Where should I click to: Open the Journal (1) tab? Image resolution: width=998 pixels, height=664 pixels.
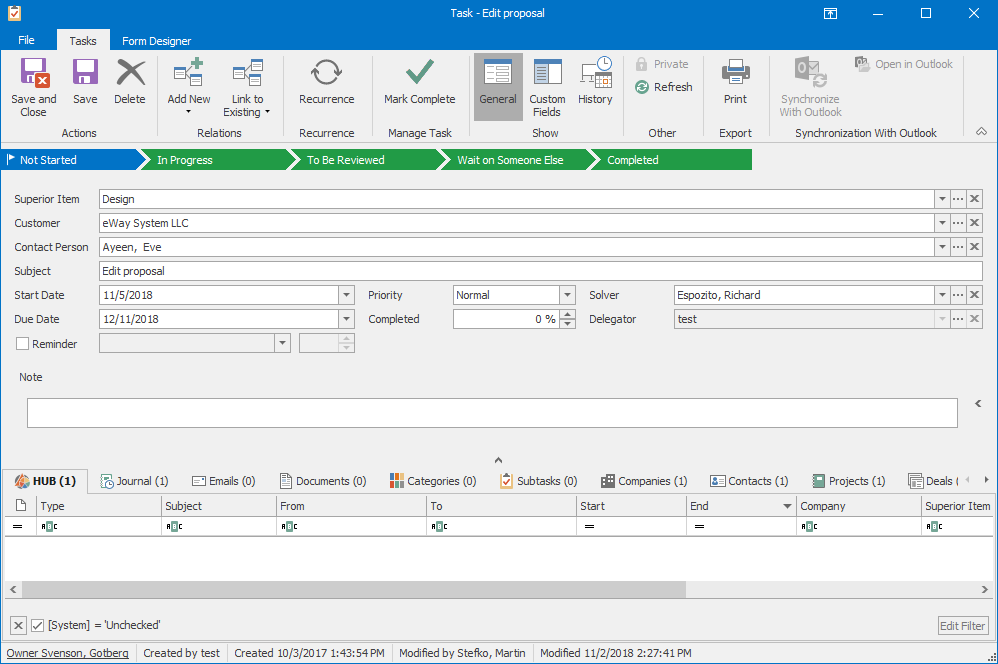coord(134,481)
